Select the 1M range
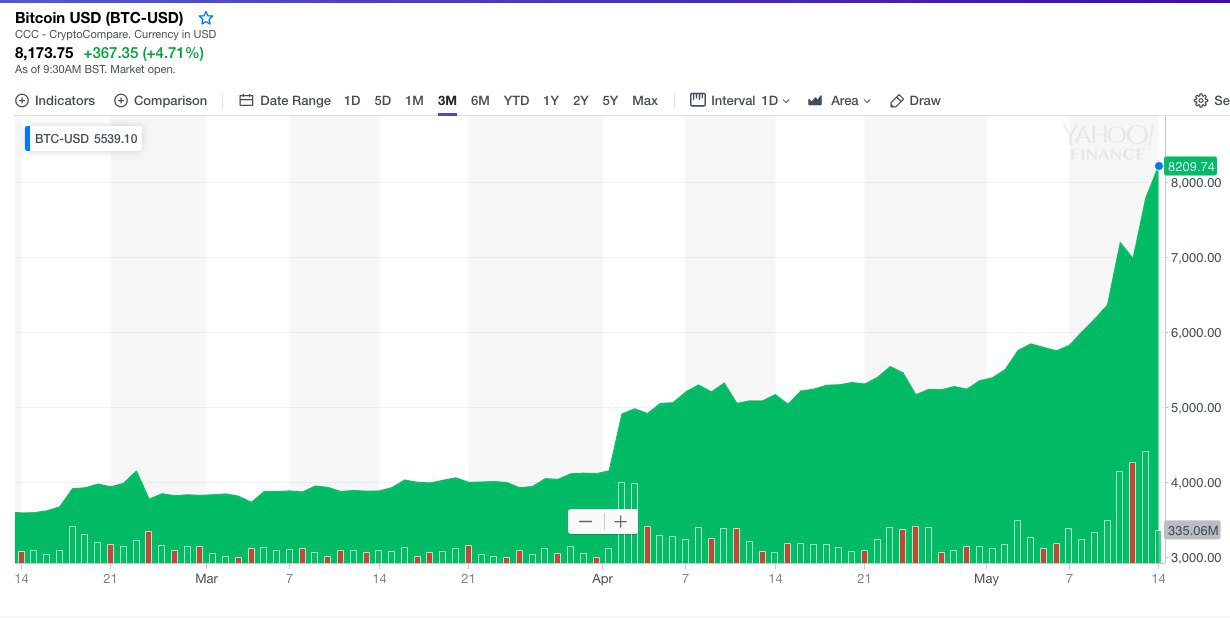The width and height of the screenshot is (1230, 618). 414,100
